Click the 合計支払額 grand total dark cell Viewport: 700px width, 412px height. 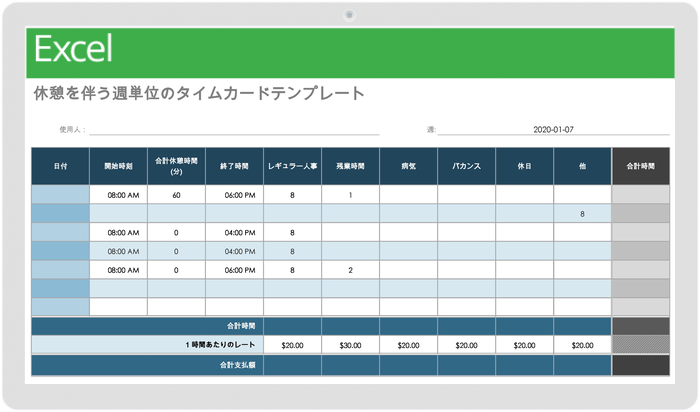click(641, 365)
